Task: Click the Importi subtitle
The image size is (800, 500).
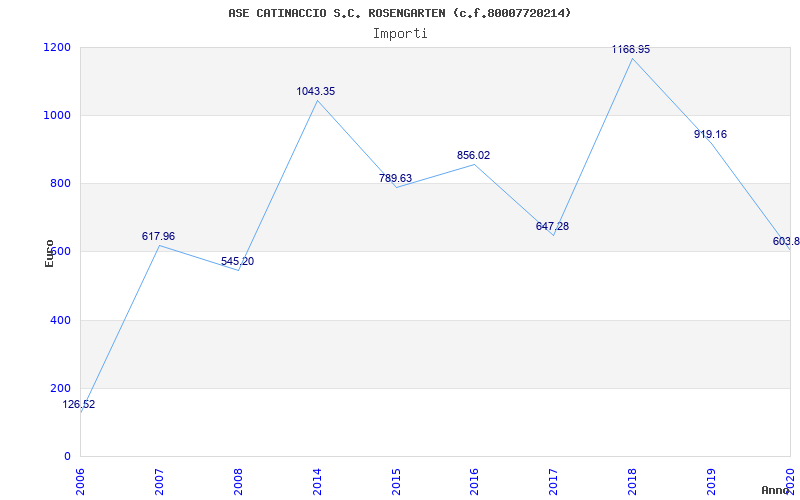Action: (399, 34)
